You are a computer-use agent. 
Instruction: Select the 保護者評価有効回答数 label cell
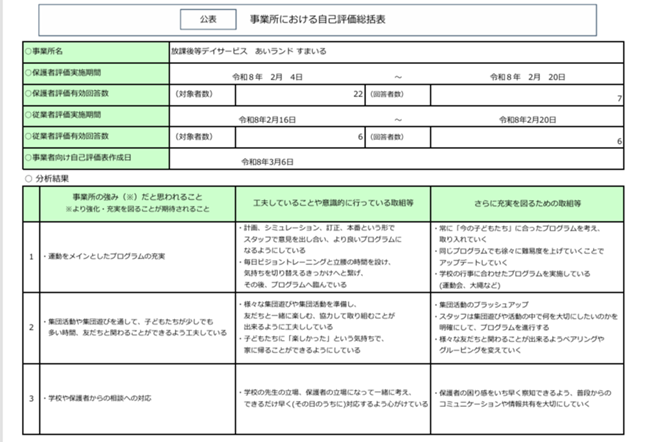click(95, 96)
